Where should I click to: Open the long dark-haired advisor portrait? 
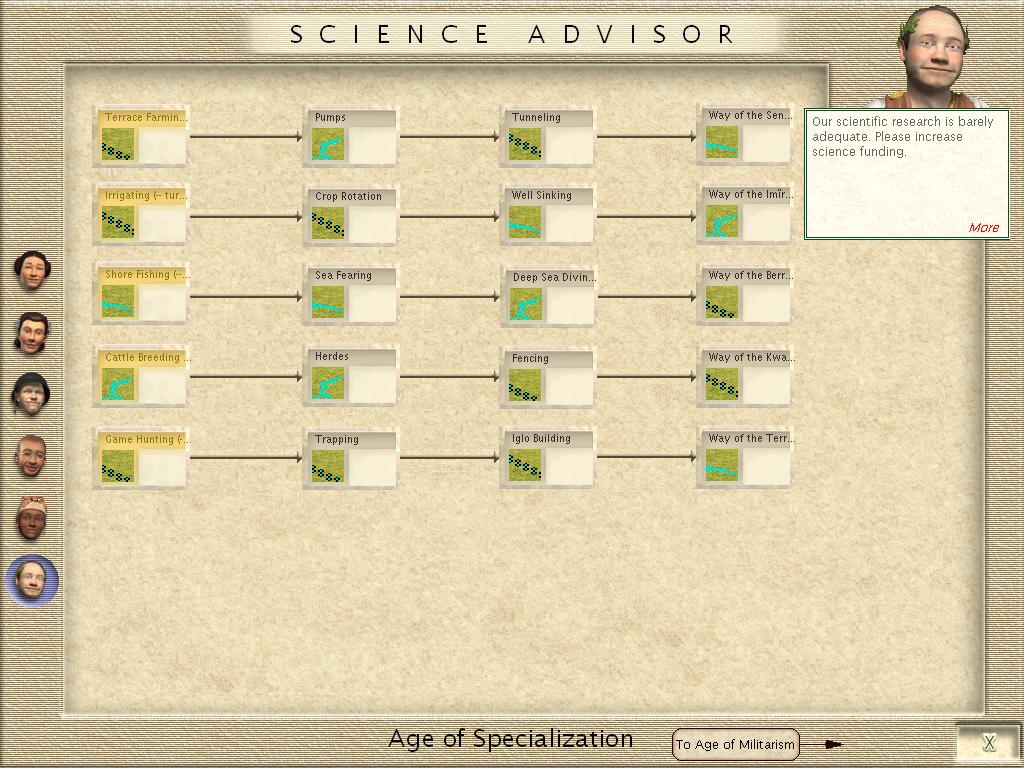pos(31,333)
